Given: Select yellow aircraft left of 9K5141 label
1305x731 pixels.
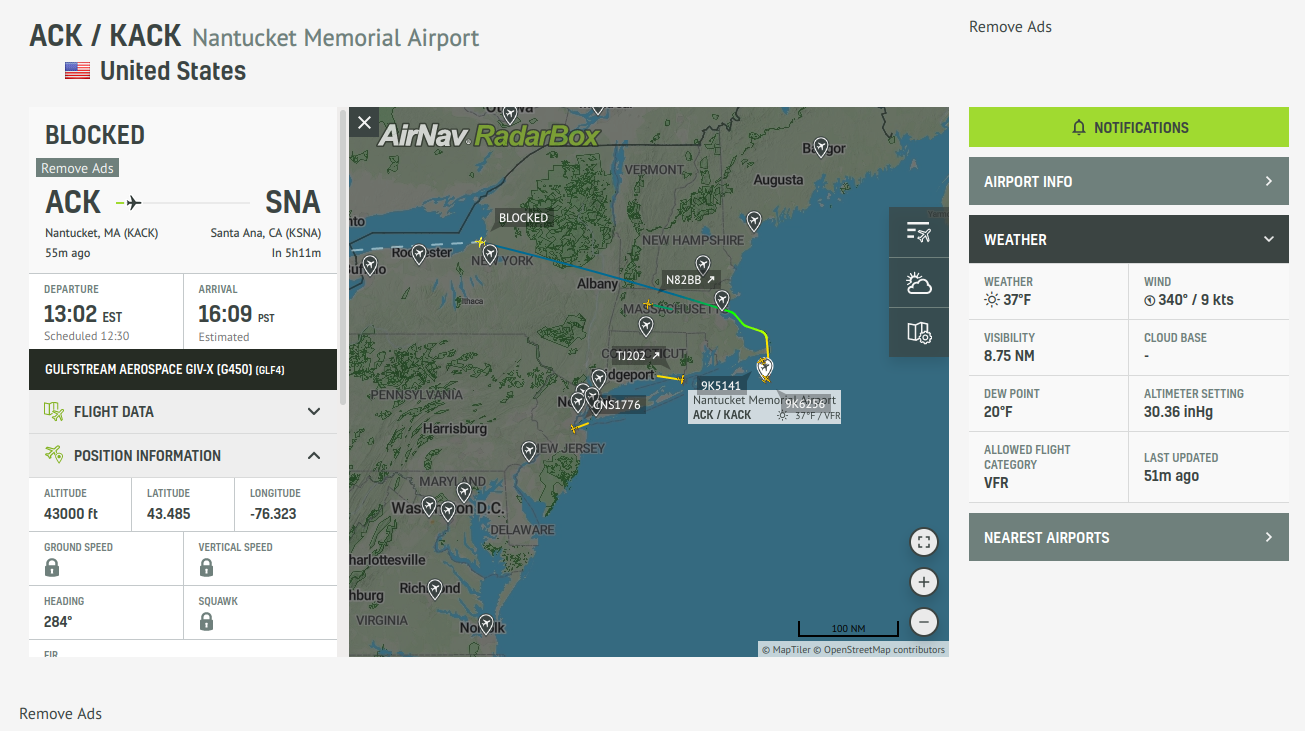Looking at the screenshot, I should pyautogui.click(x=680, y=380).
